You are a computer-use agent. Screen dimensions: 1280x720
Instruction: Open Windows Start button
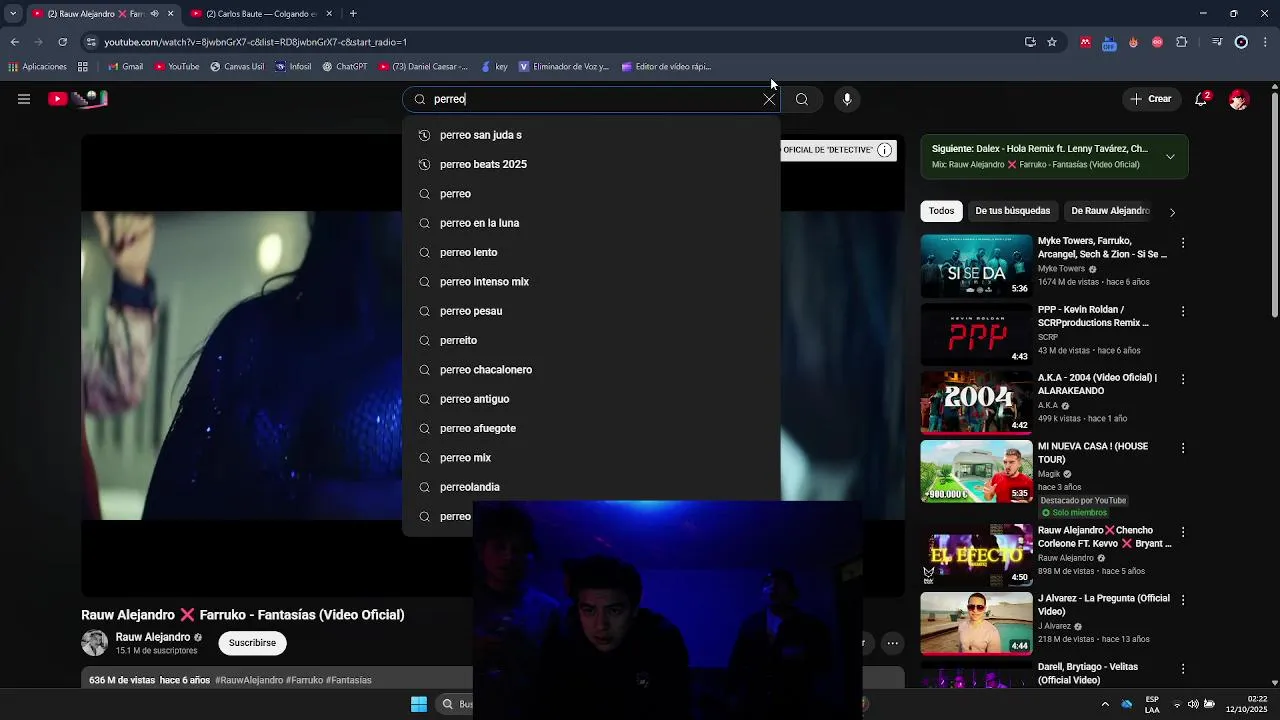click(x=419, y=704)
